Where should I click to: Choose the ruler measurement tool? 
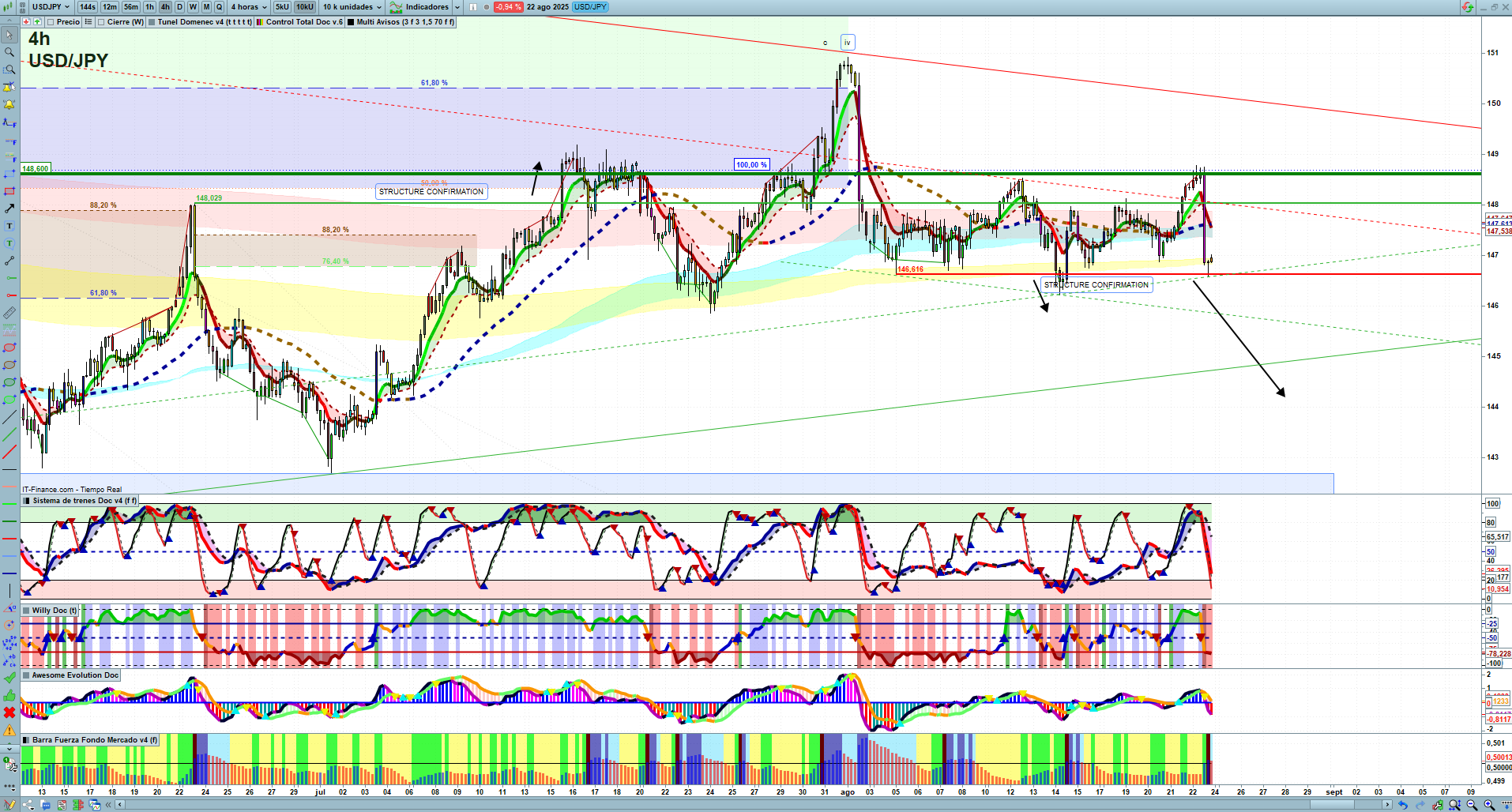tap(9, 313)
